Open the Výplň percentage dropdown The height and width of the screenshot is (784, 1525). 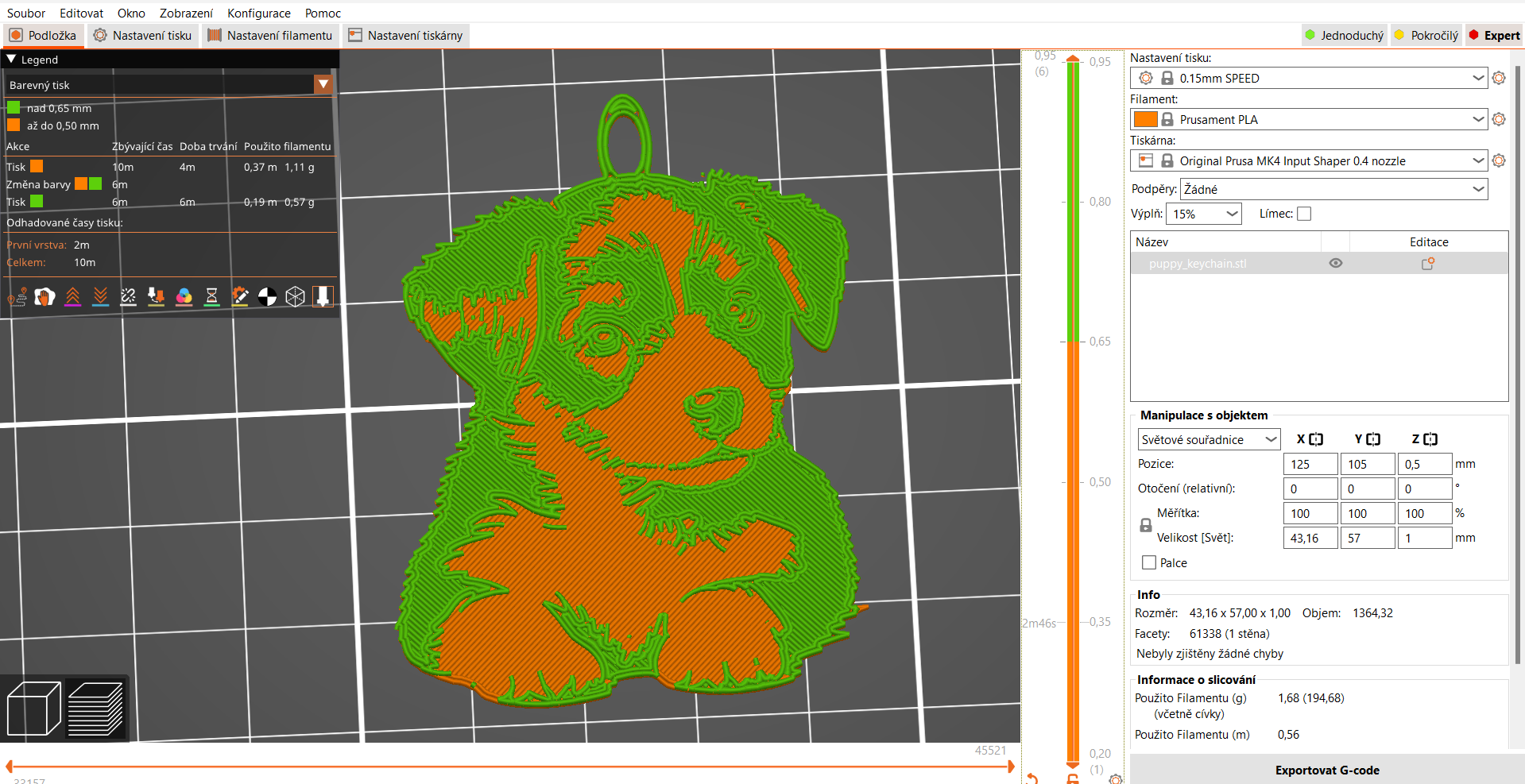tap(1203, 214)
